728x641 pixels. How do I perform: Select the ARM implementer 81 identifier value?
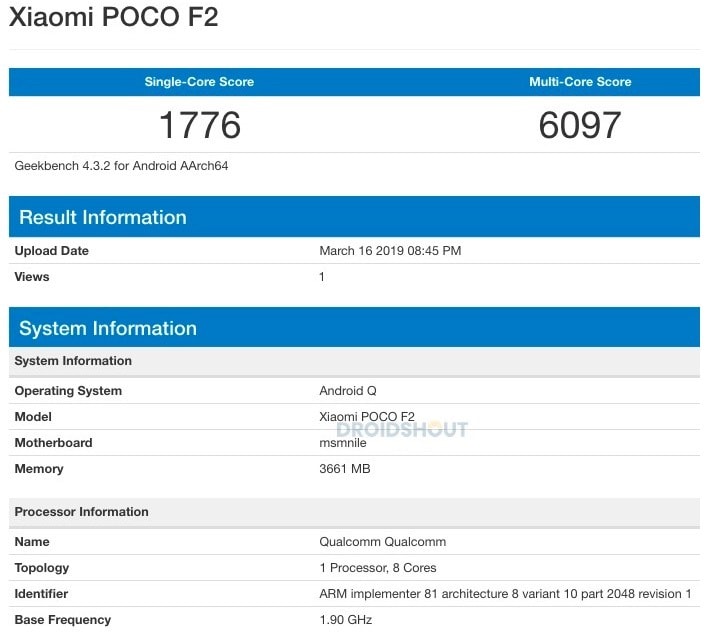(x=505, y=594)
